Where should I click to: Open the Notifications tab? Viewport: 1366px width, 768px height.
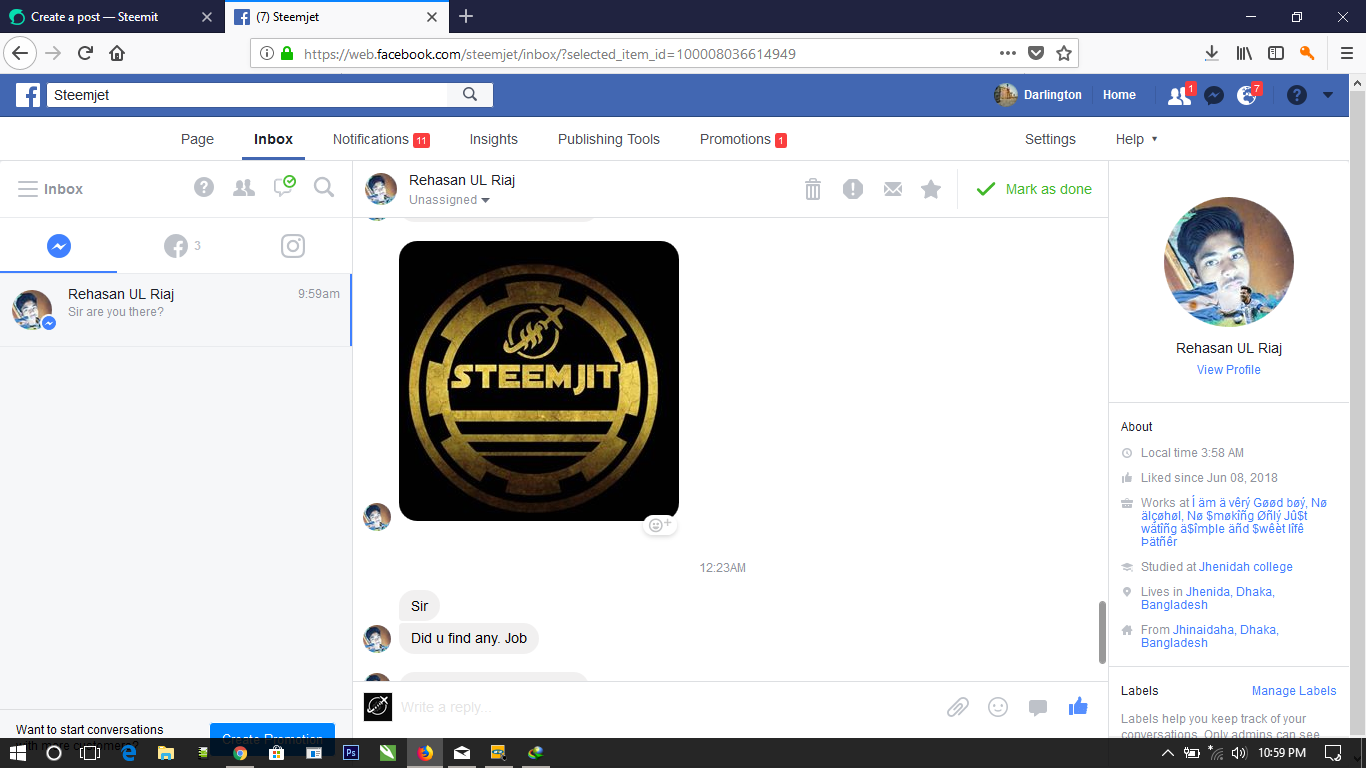tap(381, 139)
